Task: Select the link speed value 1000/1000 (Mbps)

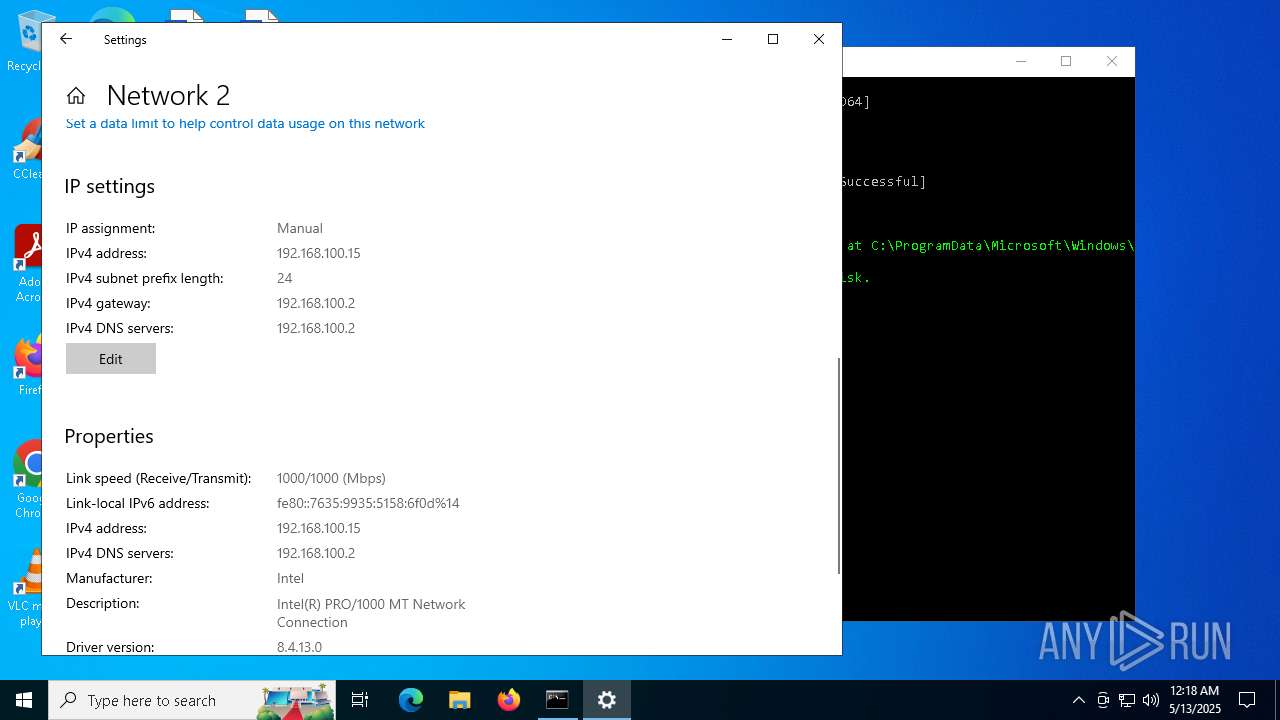Action: (331, 478)
